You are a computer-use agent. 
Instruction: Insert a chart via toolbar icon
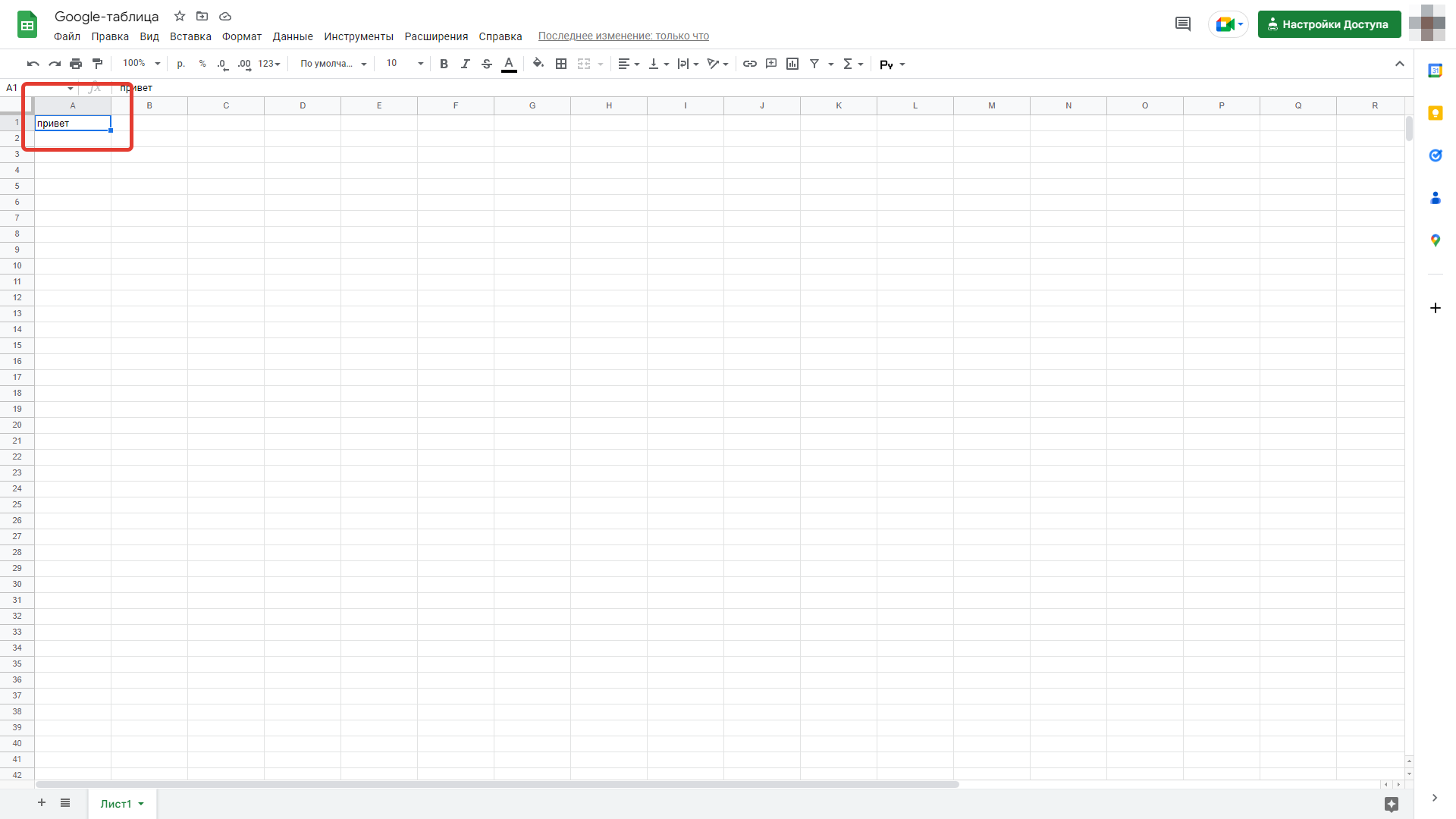(x=792, y=64)
